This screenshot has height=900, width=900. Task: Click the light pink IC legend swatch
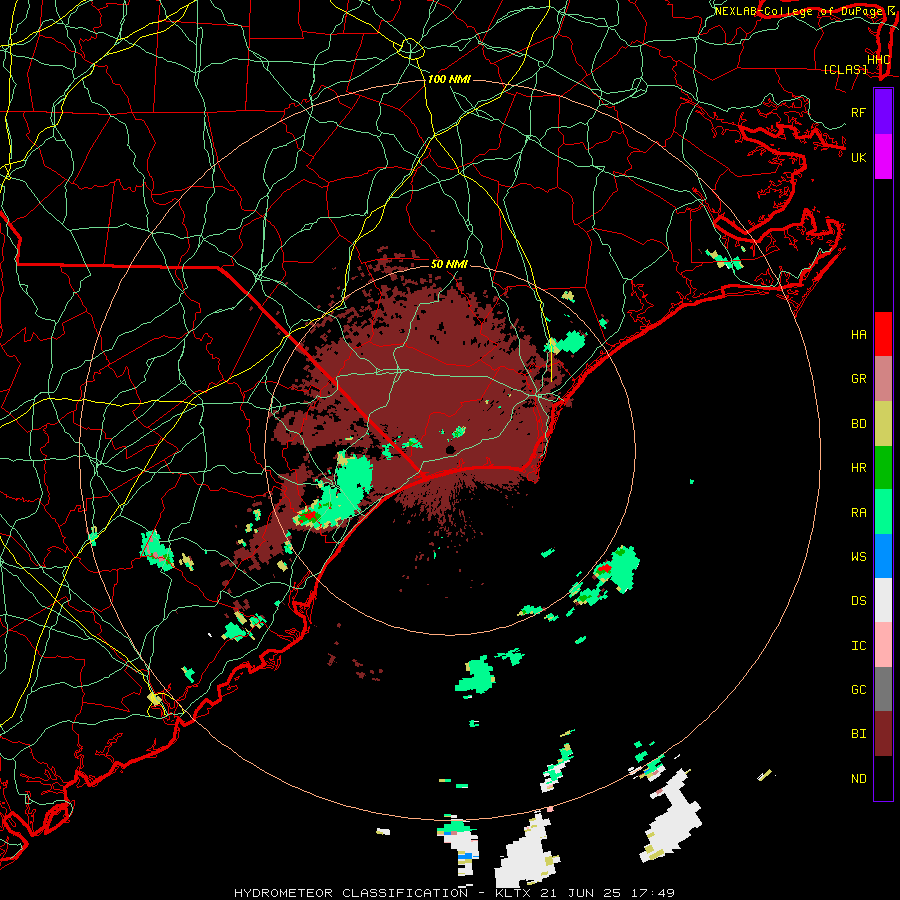pyautogui.click(x=883, y=645)
